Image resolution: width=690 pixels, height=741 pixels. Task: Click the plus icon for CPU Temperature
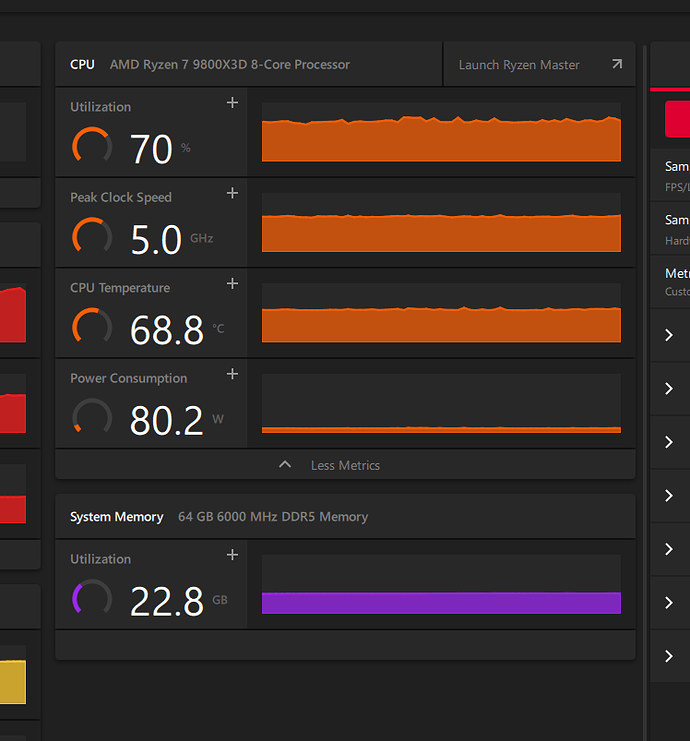click(232, 284)
